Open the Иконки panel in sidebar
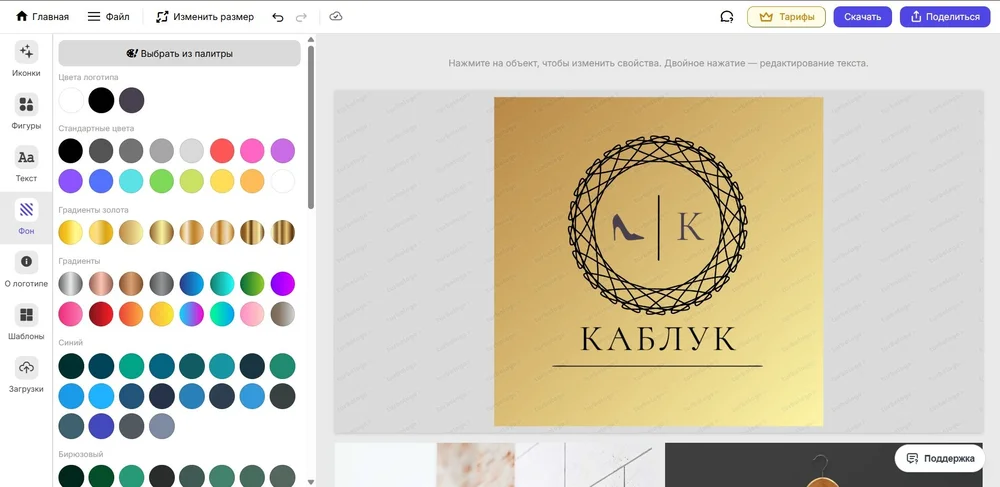This screenshot has width=1000, height=487. point(26,59)
